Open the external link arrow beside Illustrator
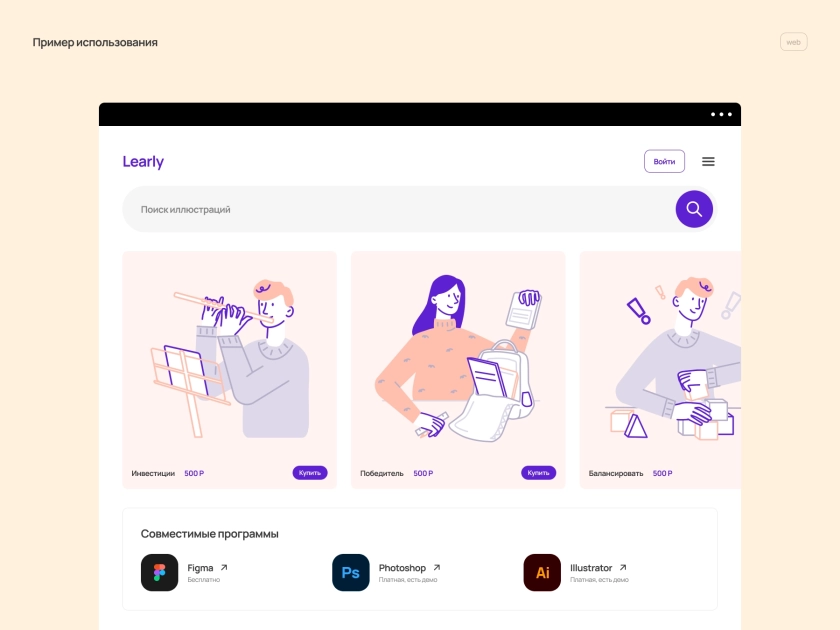 622,567
